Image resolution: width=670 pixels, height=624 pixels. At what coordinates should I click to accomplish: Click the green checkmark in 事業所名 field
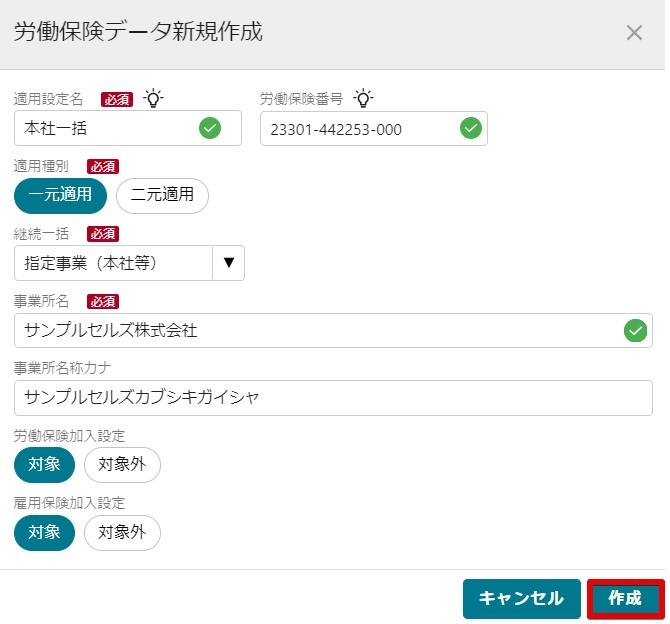tap(635, 330)
